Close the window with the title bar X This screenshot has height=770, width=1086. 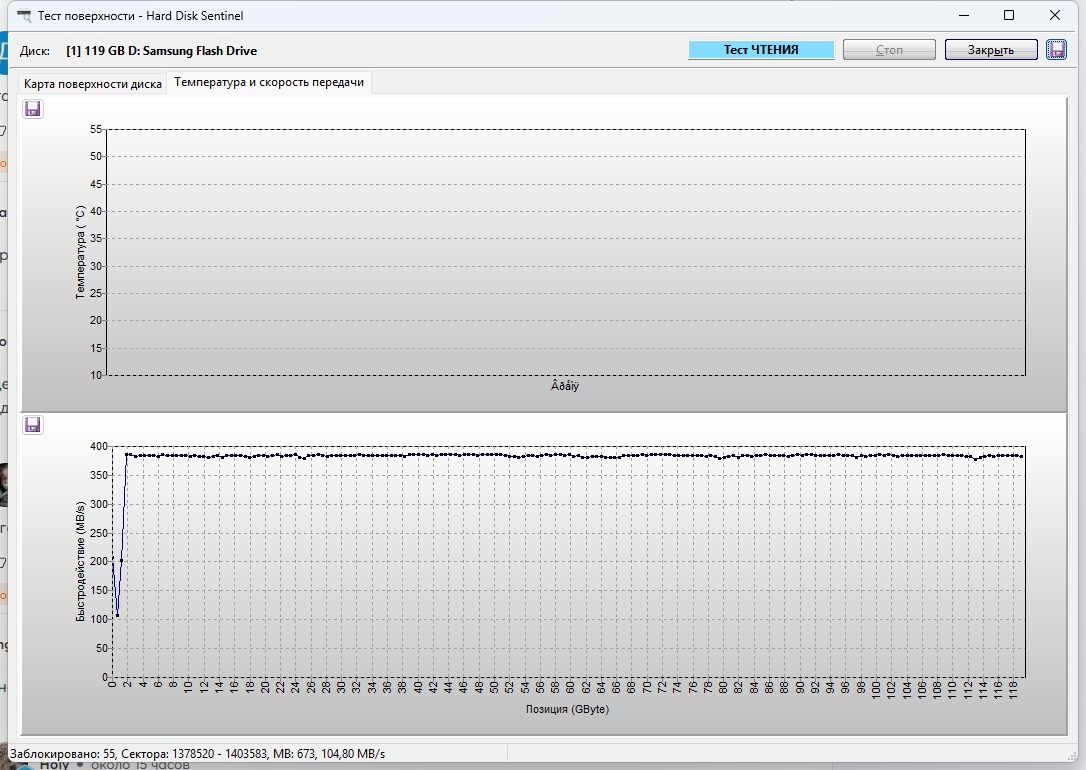click(1055, 15)
